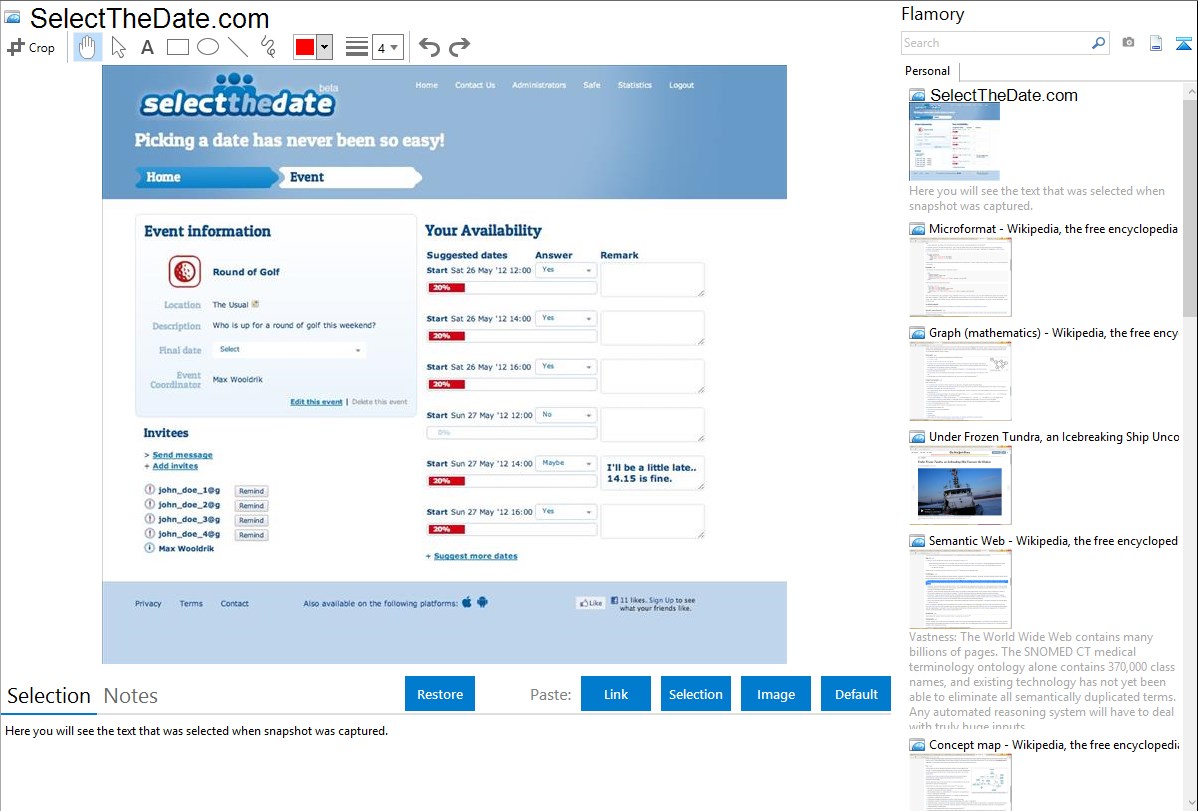1198x811 pixels.
Task: Paste as Link
Action: (x=616, y=694)
